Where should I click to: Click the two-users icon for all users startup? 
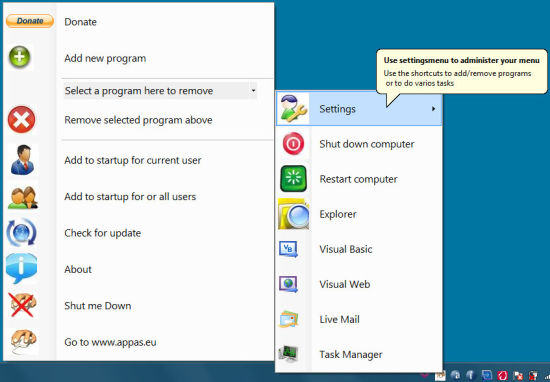click(23, 197)
